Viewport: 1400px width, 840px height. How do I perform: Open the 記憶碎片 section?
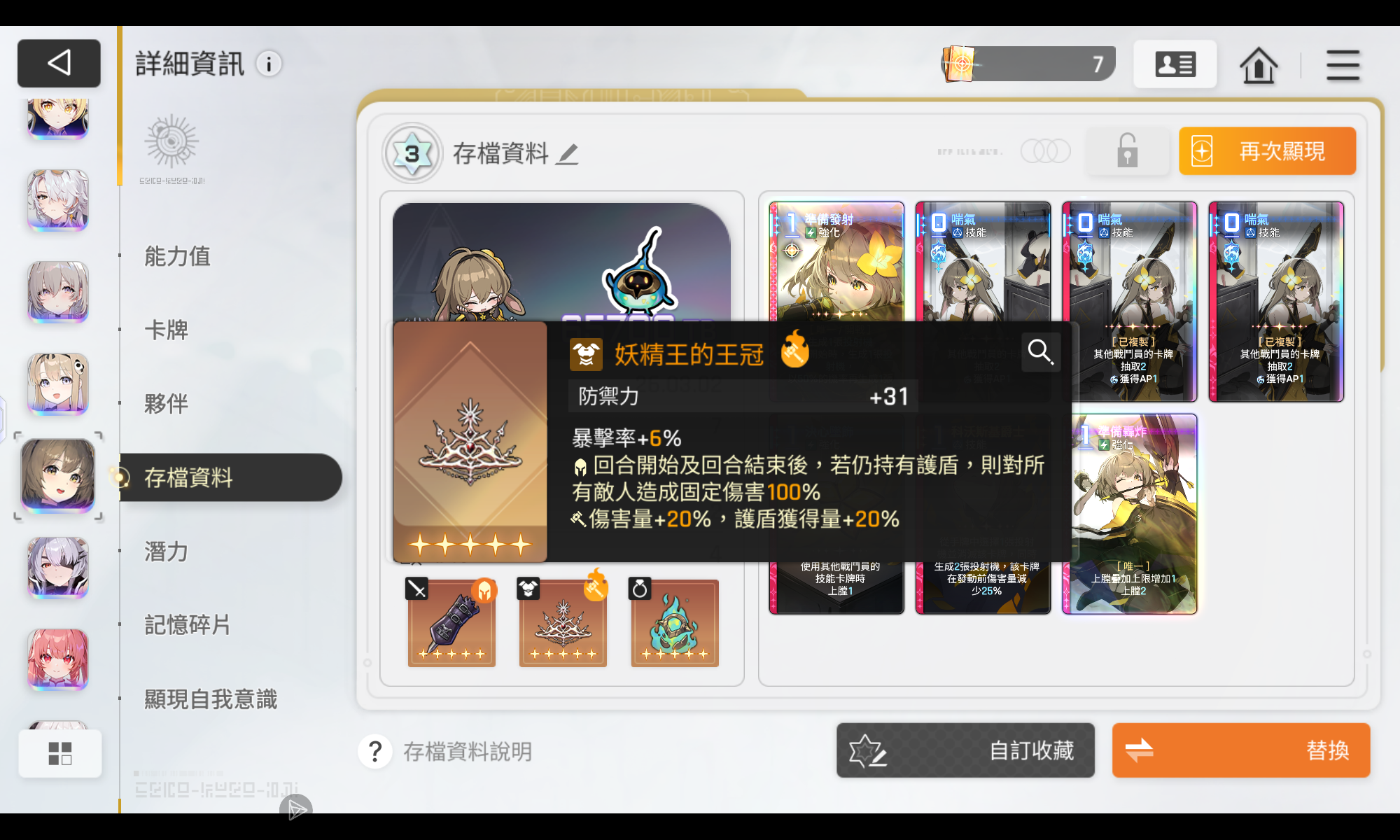188,625
